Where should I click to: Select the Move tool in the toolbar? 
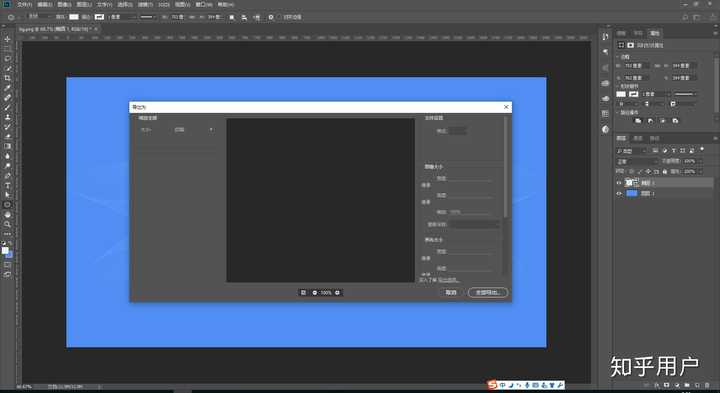point(7,39)
